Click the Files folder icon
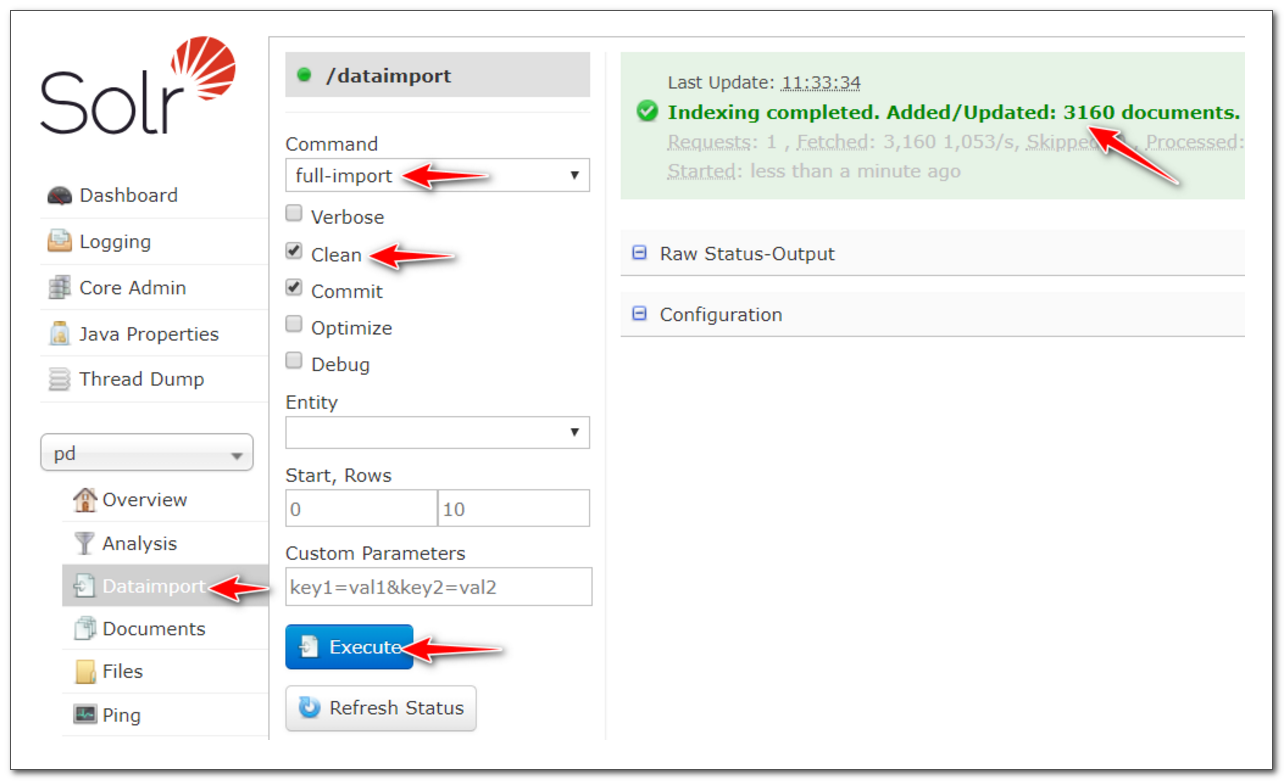Image resolution: width=1284 pixels, height=781 pixels. [86, 672]
